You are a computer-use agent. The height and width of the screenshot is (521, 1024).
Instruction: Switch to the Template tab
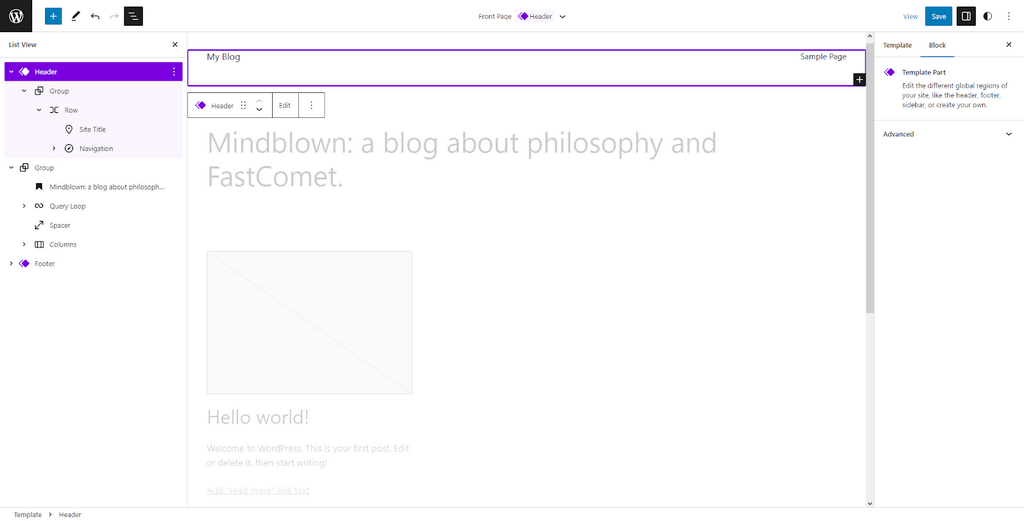point(897,45)
